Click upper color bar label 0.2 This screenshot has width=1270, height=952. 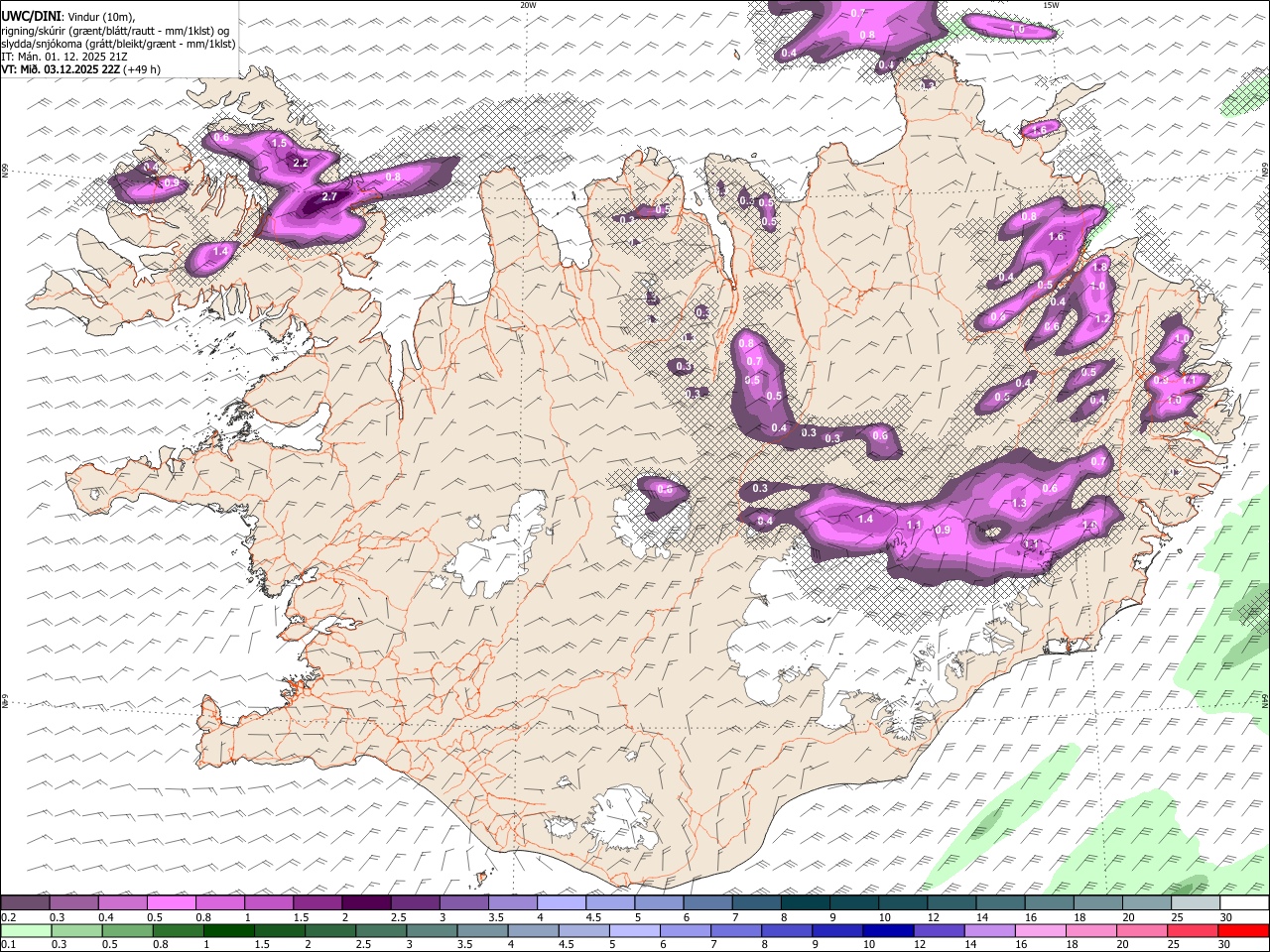(x=8, y=917)
